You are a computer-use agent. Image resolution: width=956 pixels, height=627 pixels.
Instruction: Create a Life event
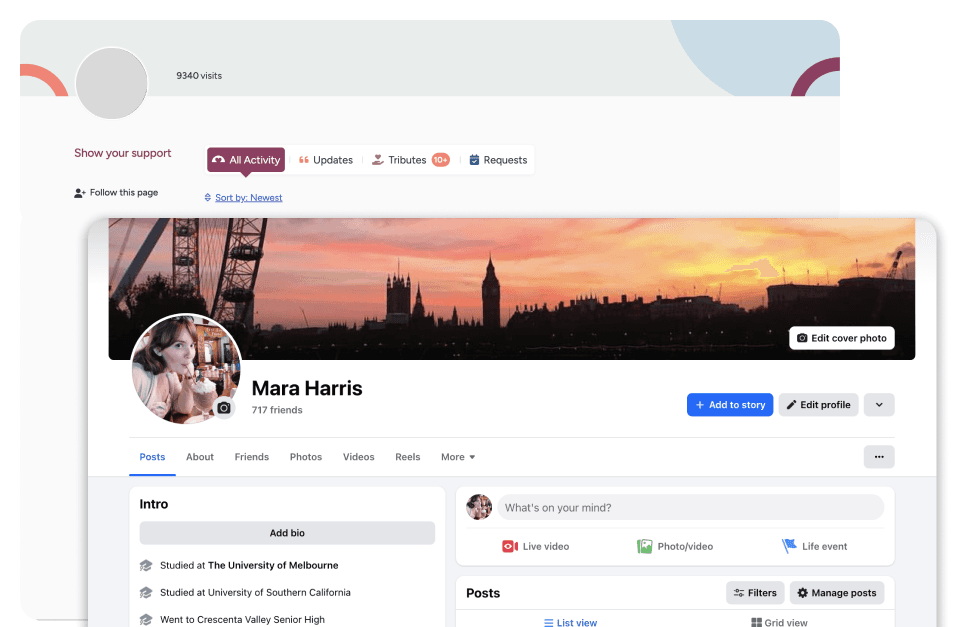pyautogui.click(x=815, y=546)
